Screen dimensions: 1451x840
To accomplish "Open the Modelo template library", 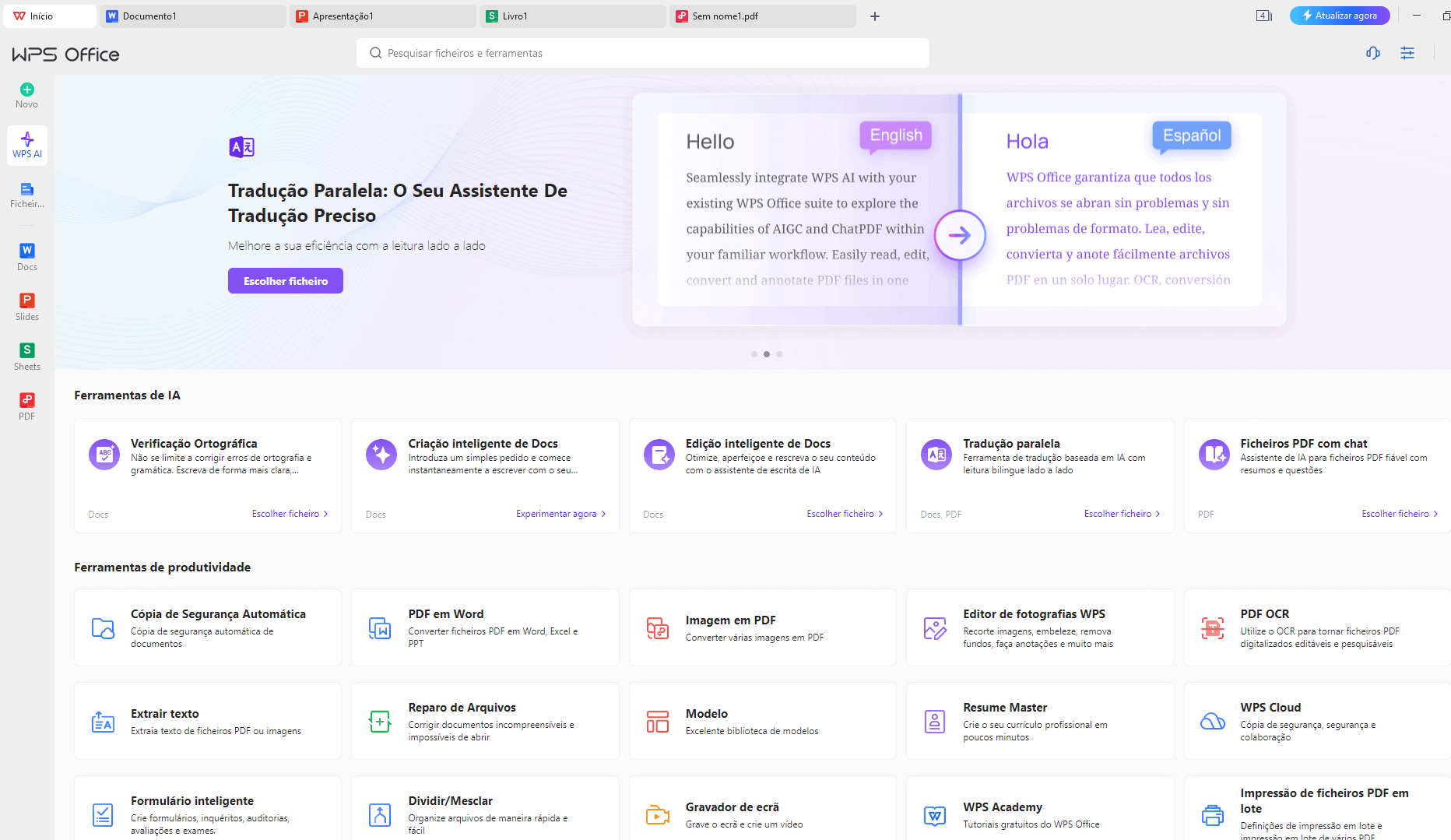I will [x=763, y=721].
